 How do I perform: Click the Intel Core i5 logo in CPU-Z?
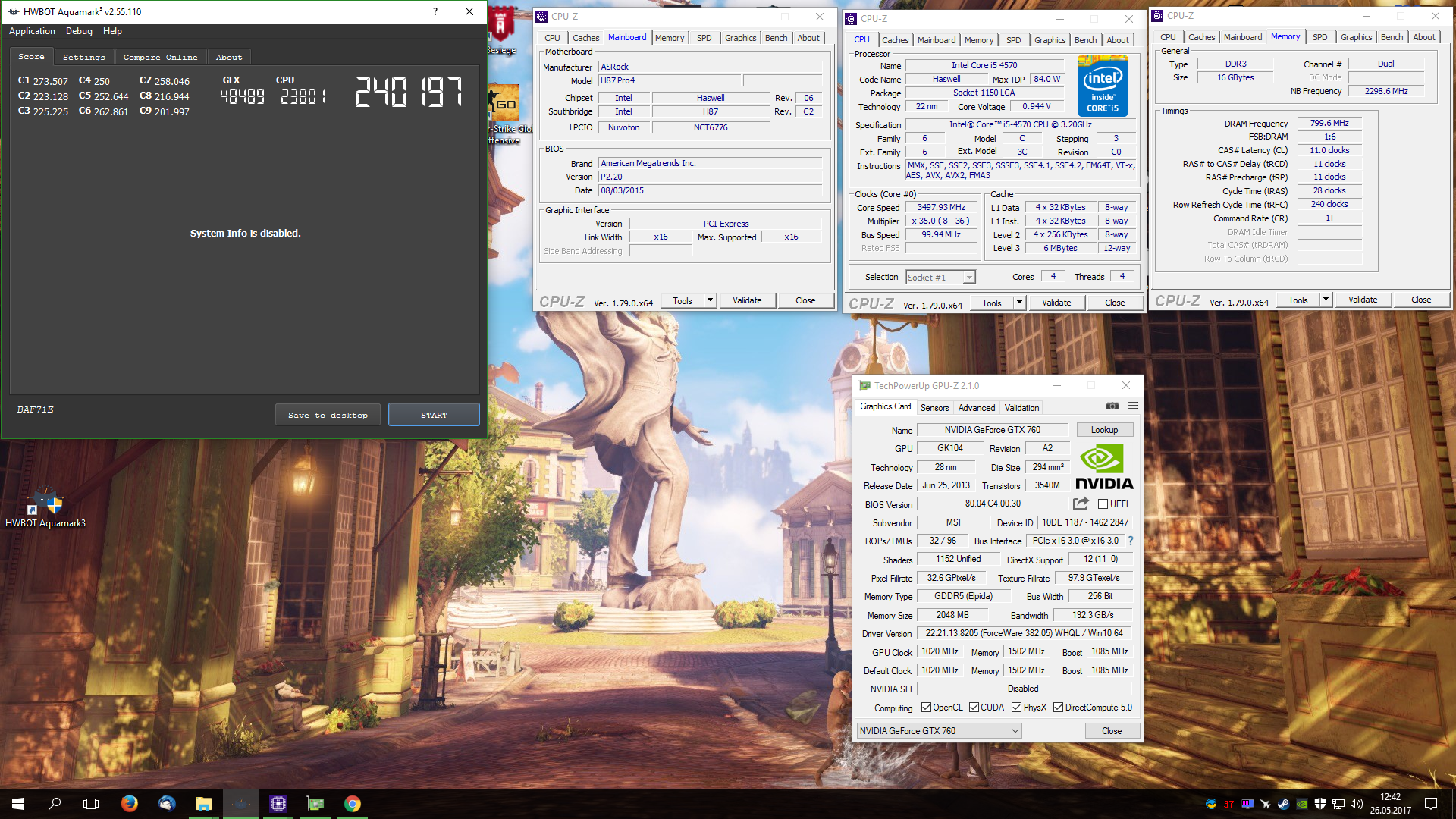pos(1103,85)
